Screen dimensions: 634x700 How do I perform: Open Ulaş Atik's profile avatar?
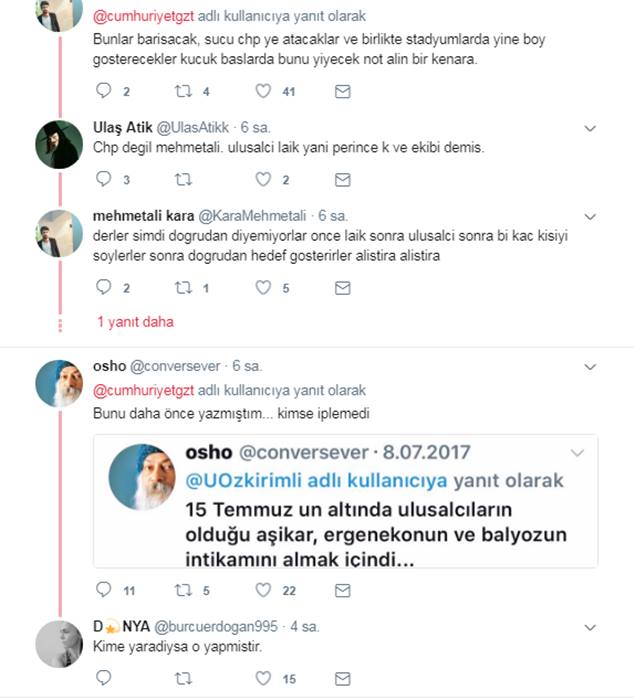pos(59,145)
